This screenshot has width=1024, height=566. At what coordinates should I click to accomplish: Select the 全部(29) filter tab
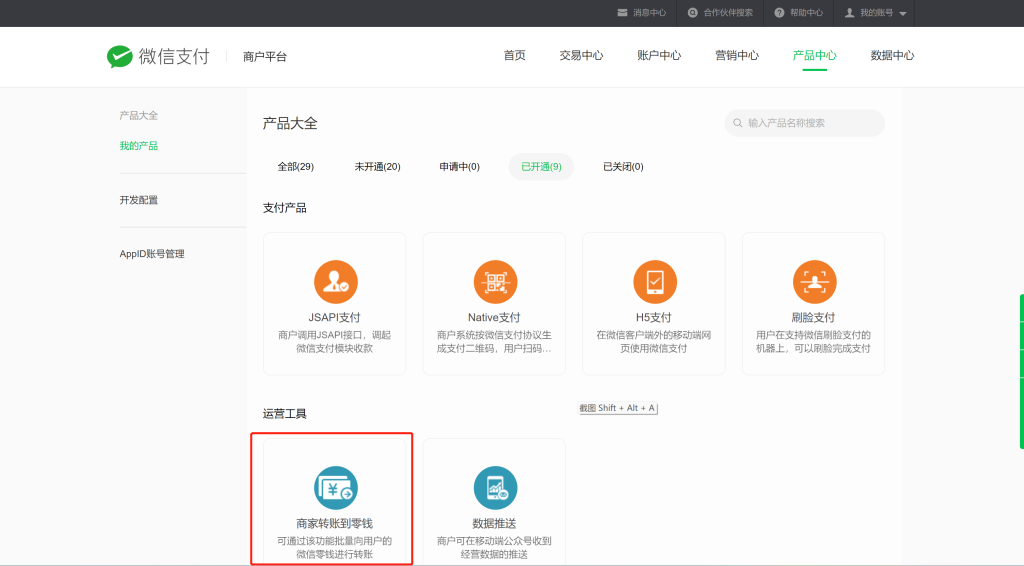coord(296,166)
